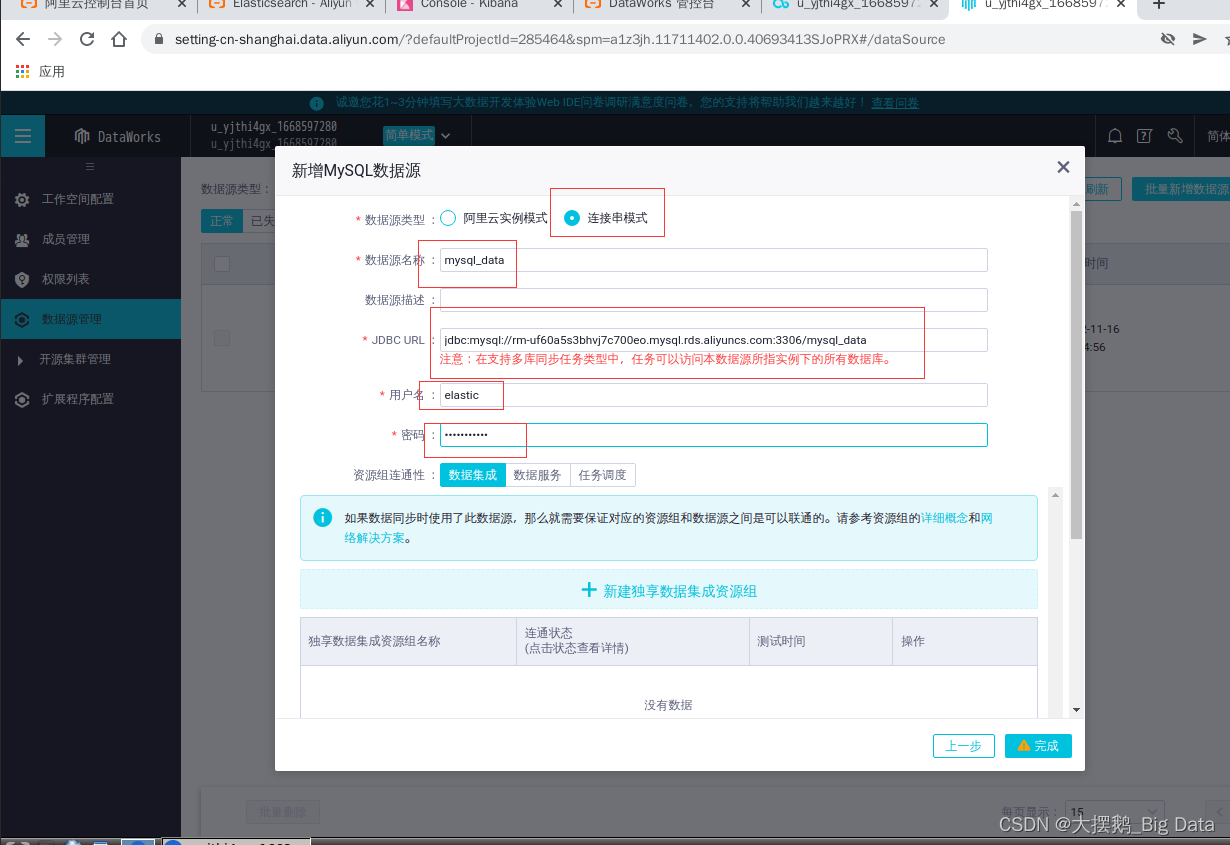Click the workspace configuration gear icon
1230x845 pixels.
tap(22, 200)
